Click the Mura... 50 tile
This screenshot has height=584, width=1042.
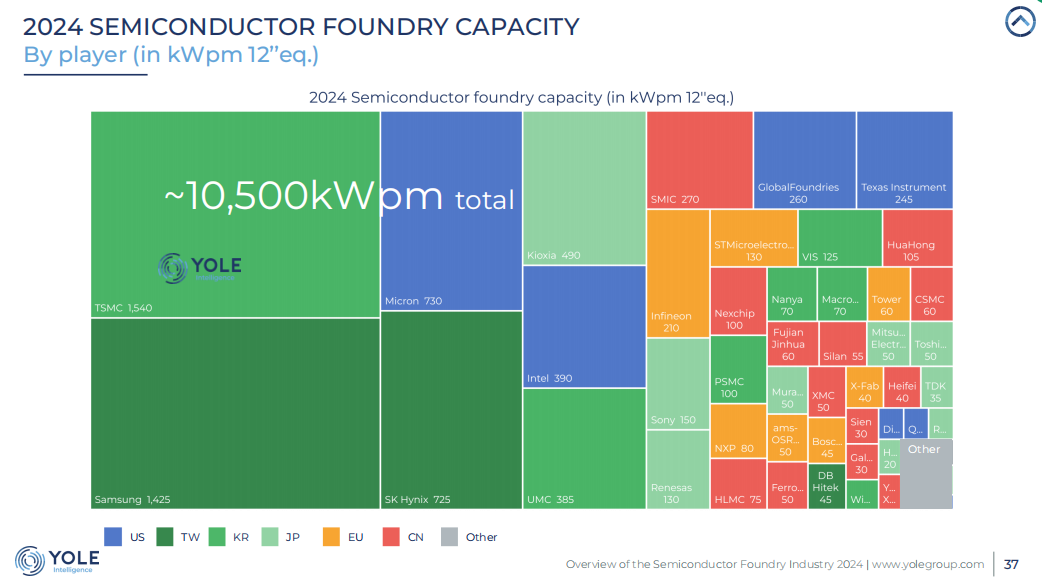point(787,390)
